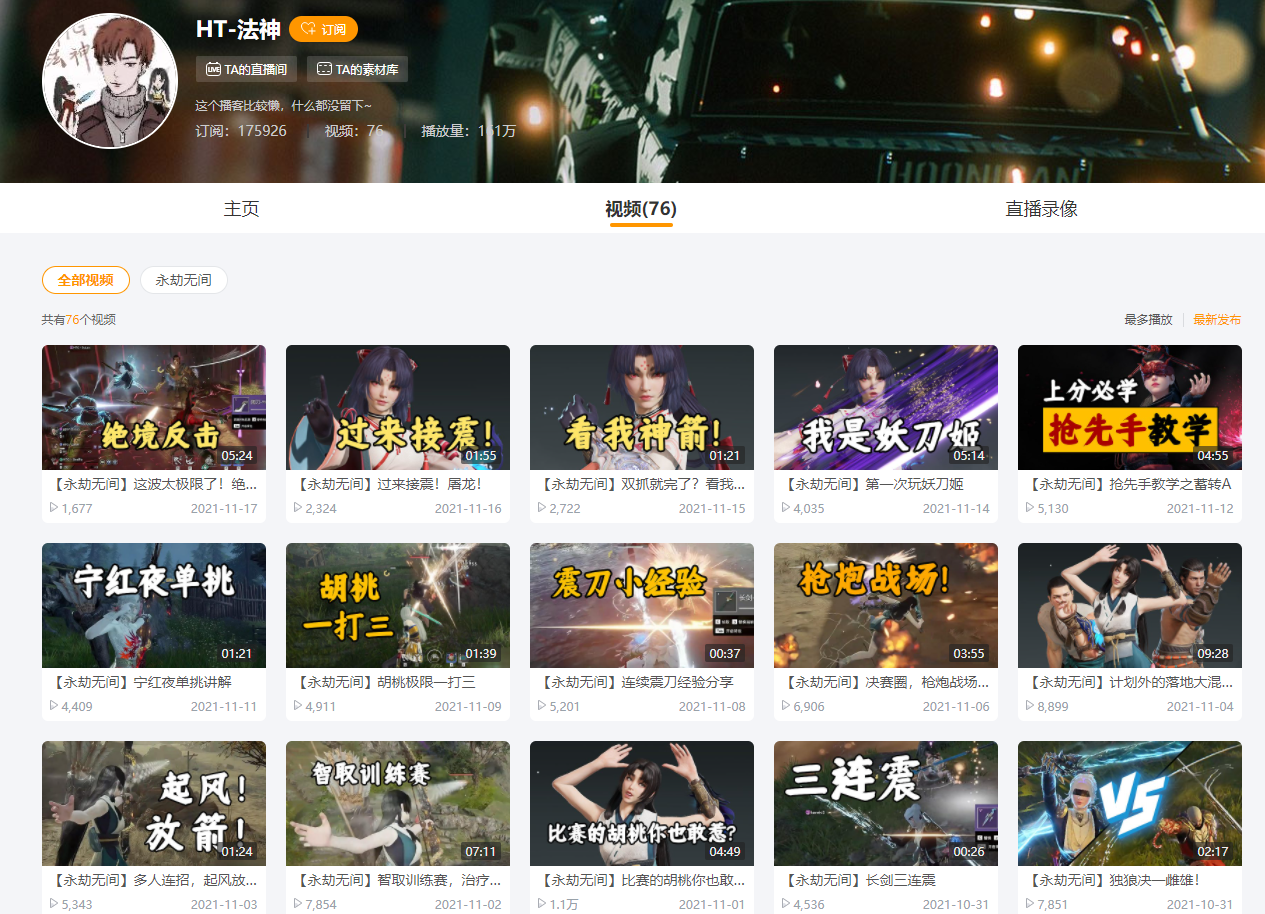Click title 这波太极限了！绝...
Screen dimensions: 1265x914
(153, 484)
